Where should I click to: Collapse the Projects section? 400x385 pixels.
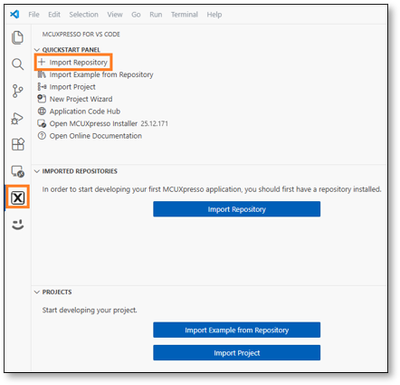pyautogui.click(x=37, y=292)
